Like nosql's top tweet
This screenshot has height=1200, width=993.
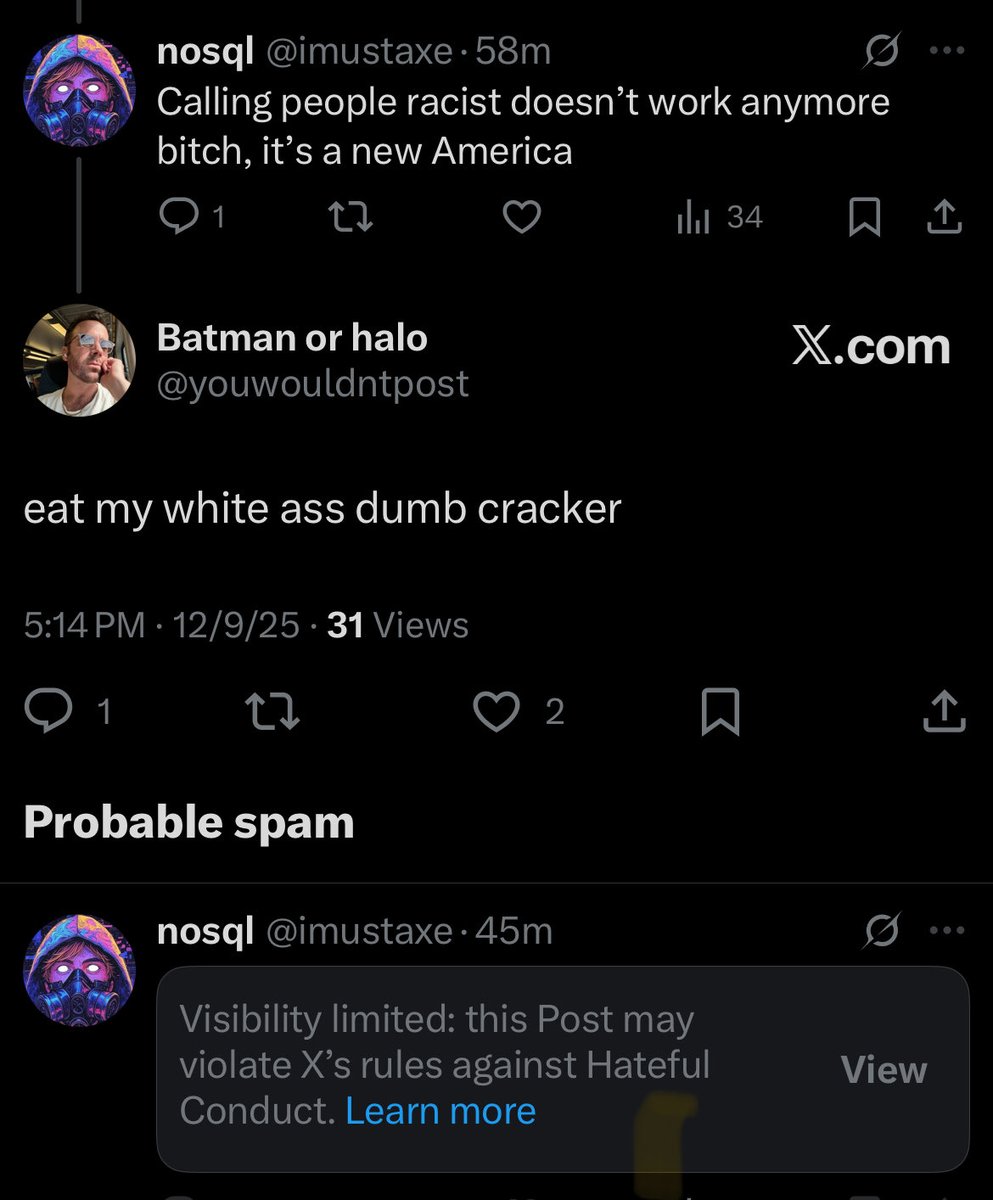pyautogui.click(x=522, y=216)
